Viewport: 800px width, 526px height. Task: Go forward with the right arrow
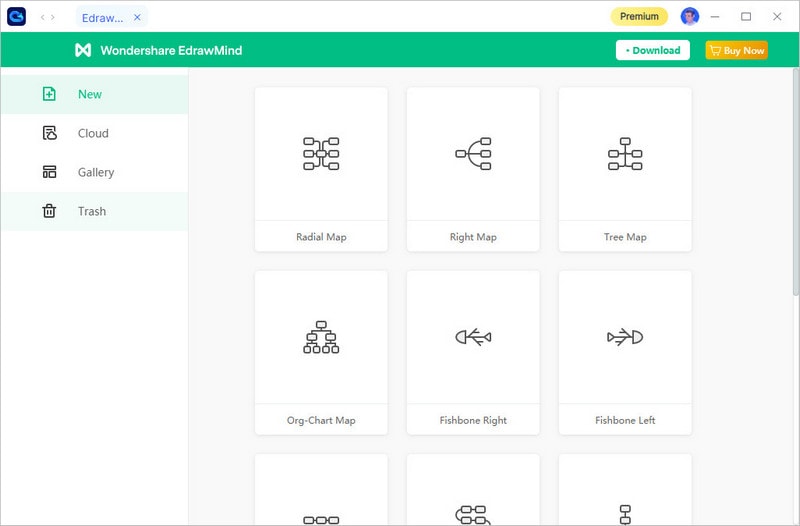(x=53, y=17)
